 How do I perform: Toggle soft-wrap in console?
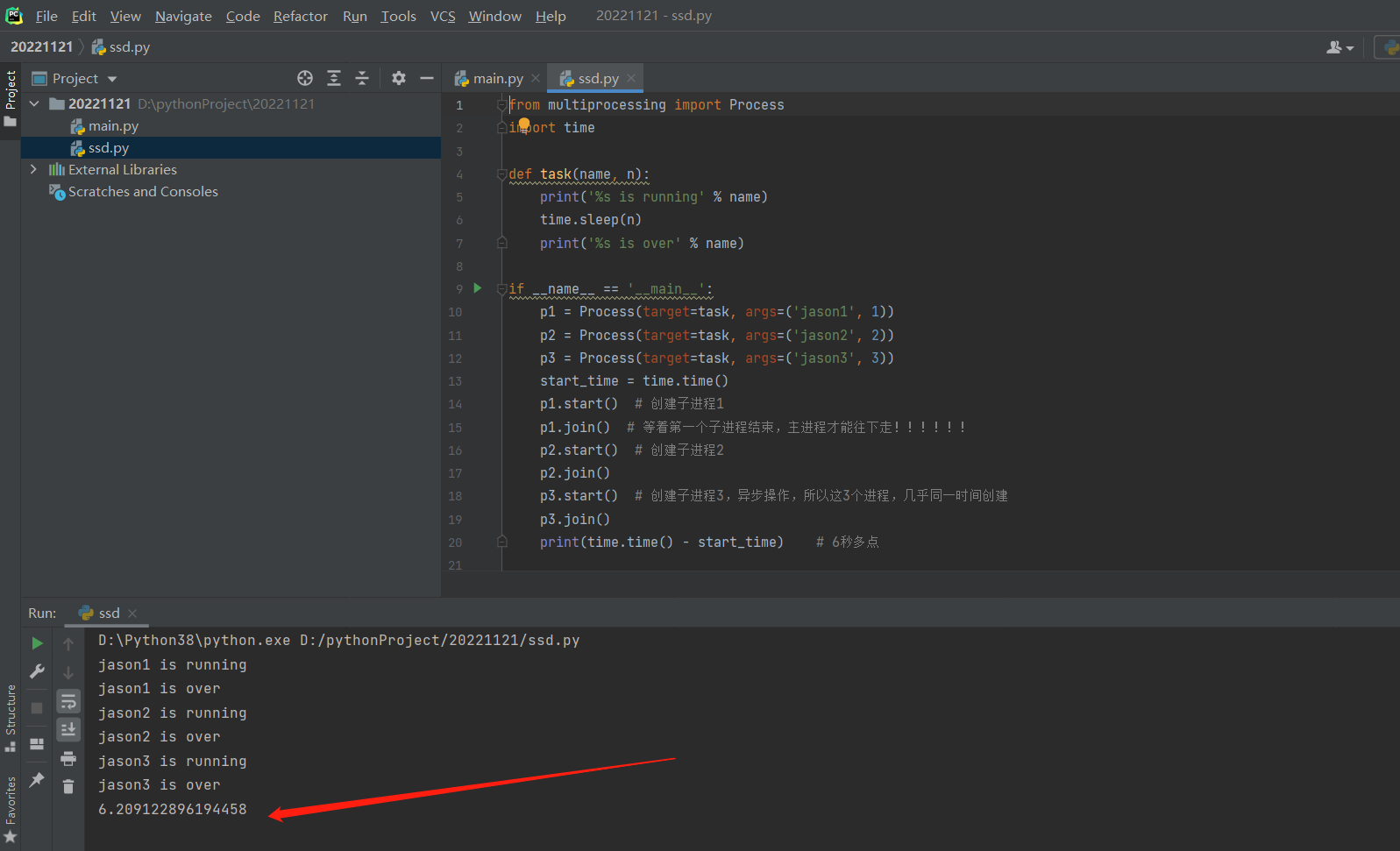(68, 701)
